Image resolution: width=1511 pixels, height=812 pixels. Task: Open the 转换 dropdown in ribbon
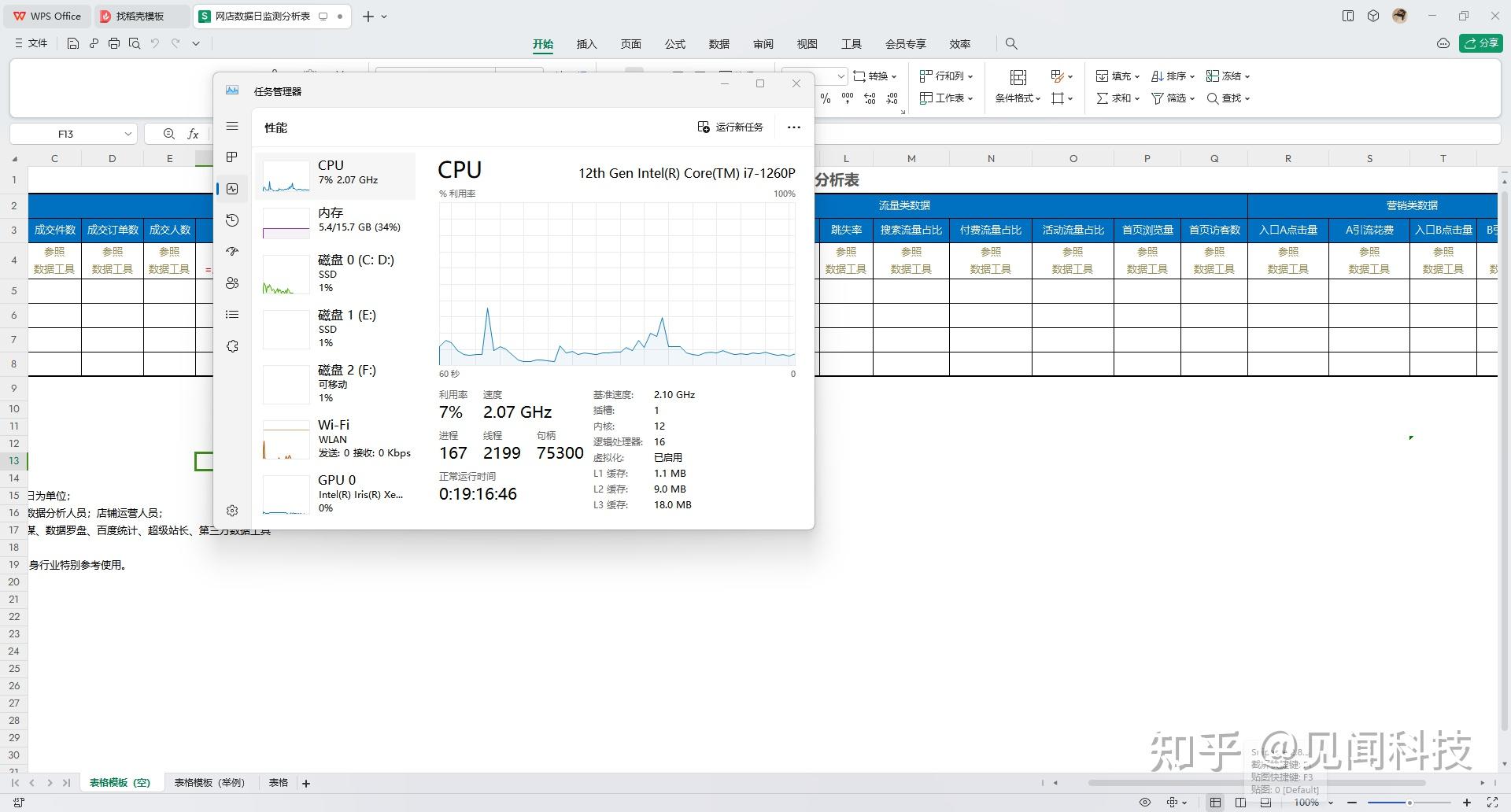pyautogui.click(x=875, y=76)
